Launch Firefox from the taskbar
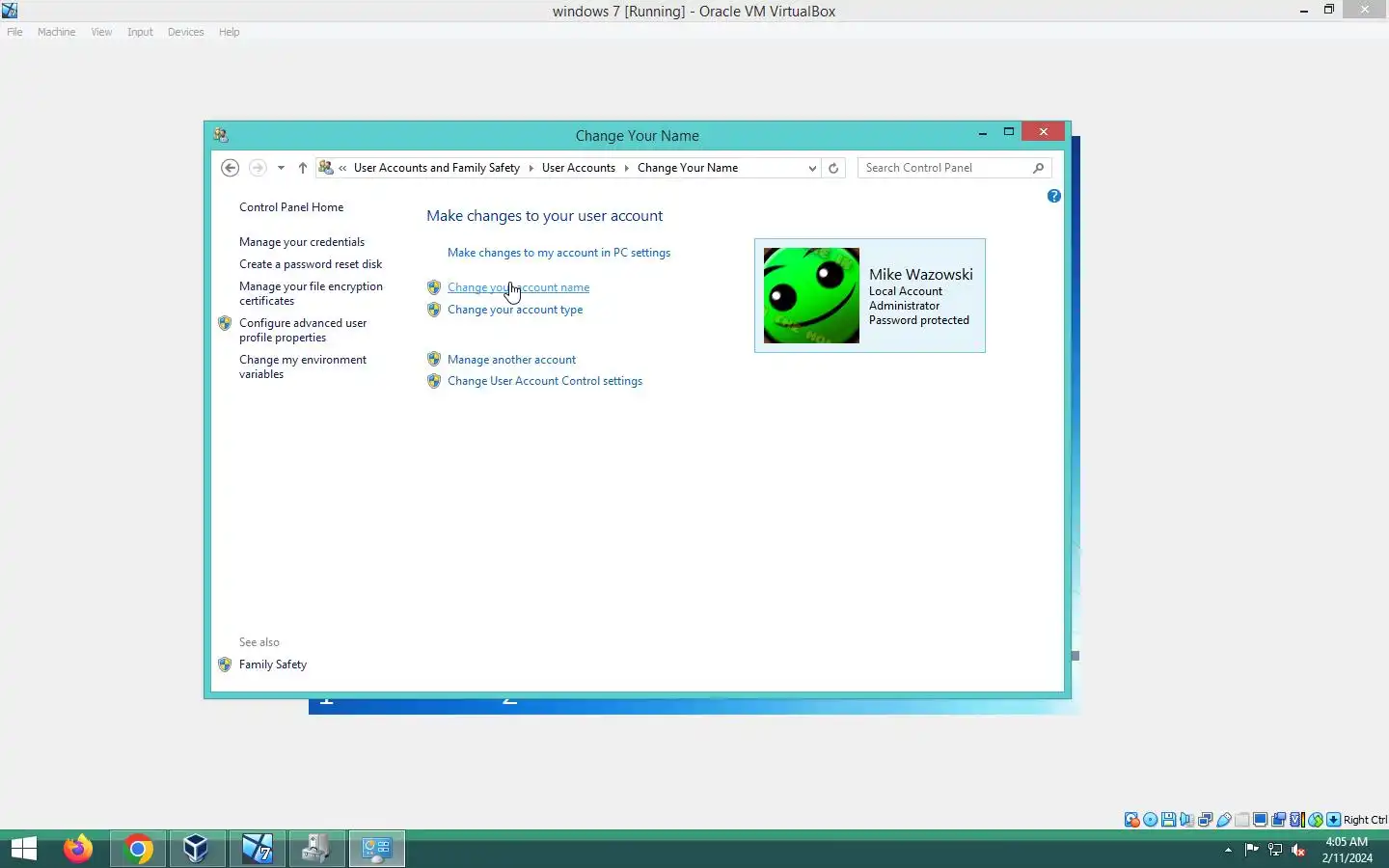1389x868 pixels. pos(78,849)
